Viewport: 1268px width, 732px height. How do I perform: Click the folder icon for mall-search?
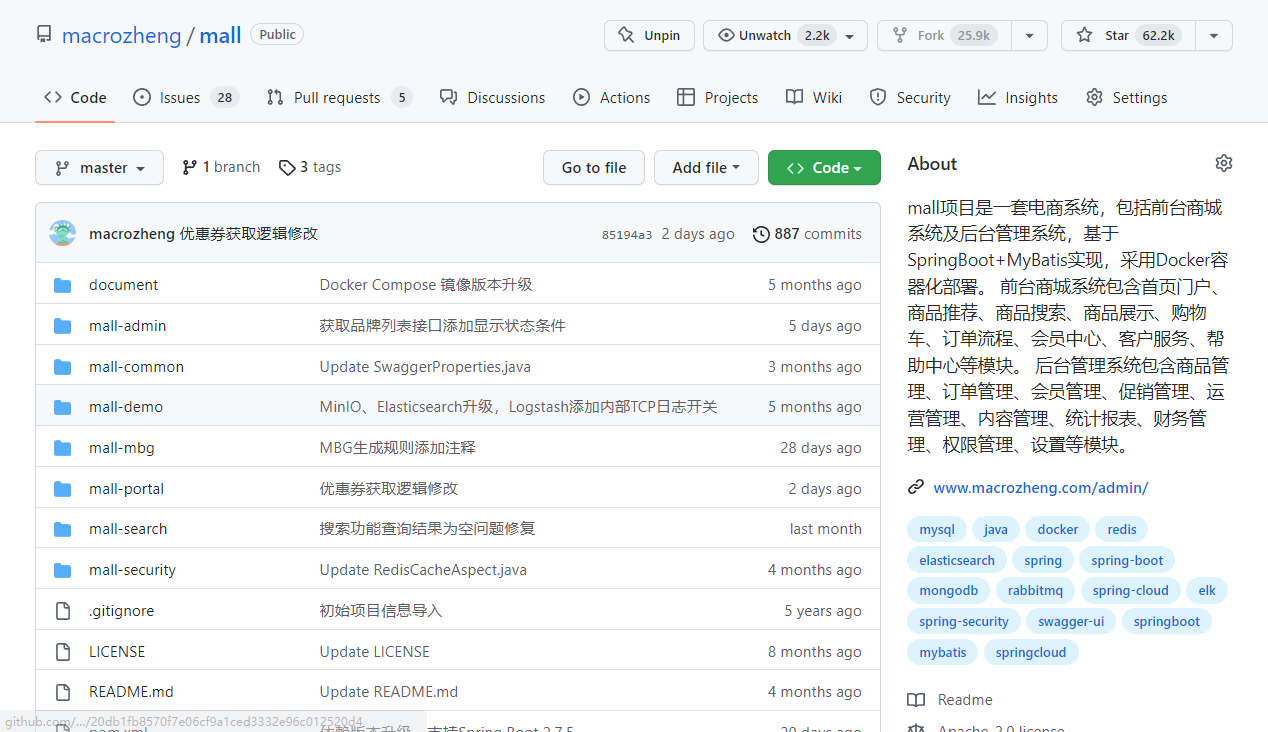click(63, 529)
